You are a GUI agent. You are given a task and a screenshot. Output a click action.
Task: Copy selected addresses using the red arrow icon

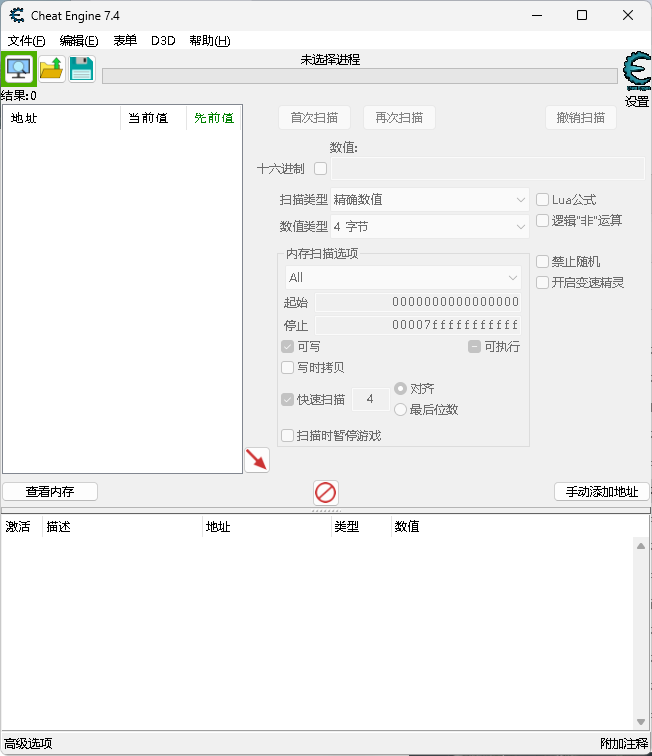click(257, 459)
